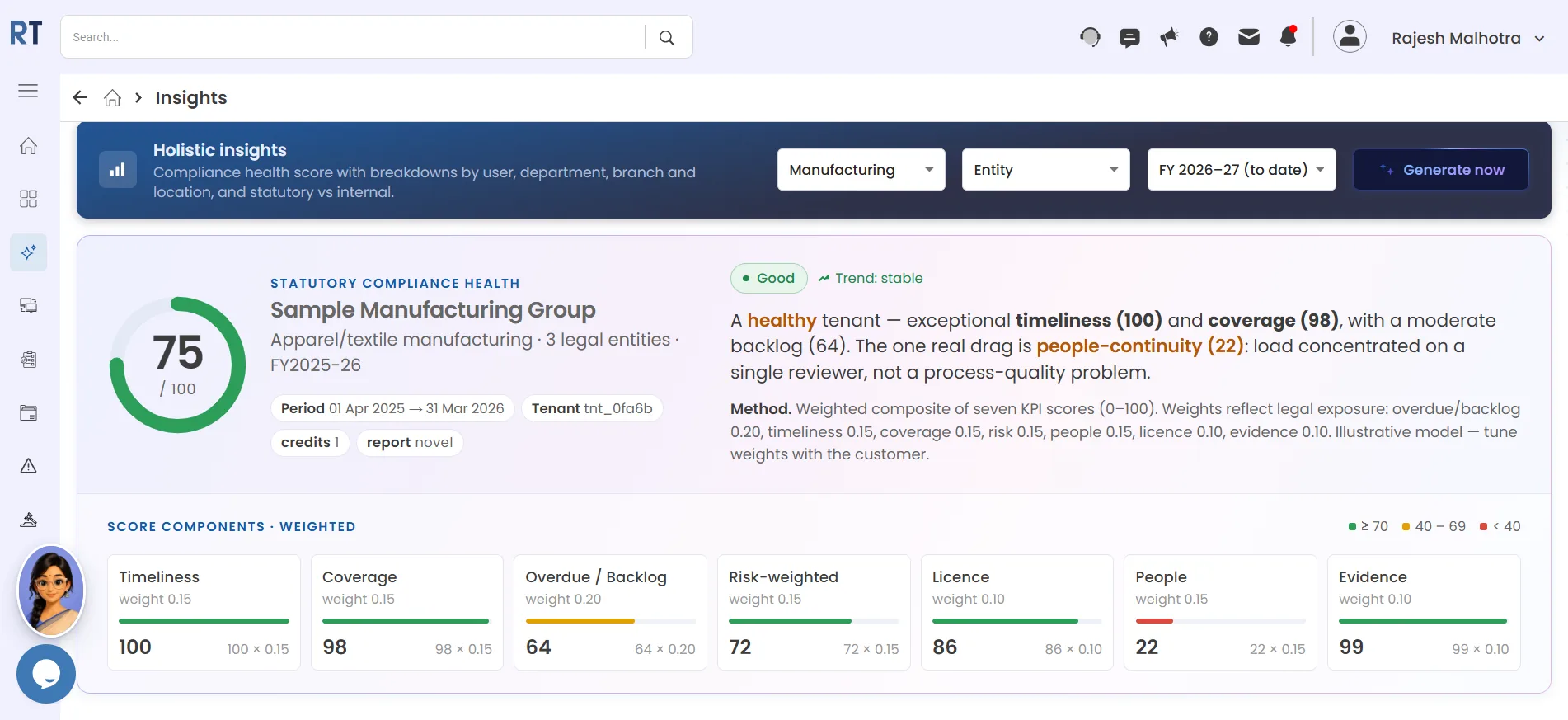Open the sidebar sparkle insights icon
This screenshot has width=1568, height=720.
point(28,252)
